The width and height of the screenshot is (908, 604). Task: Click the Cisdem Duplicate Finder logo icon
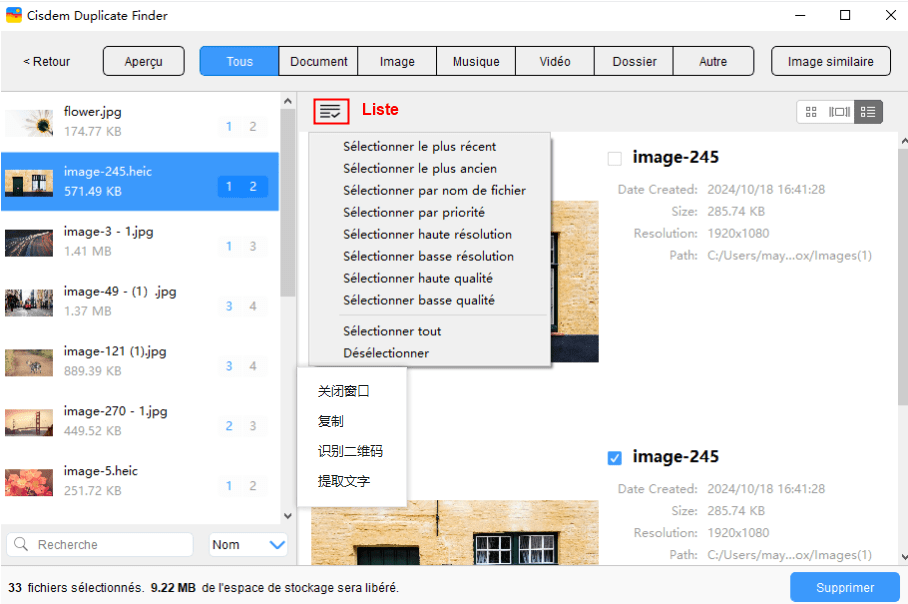[14, 16]
